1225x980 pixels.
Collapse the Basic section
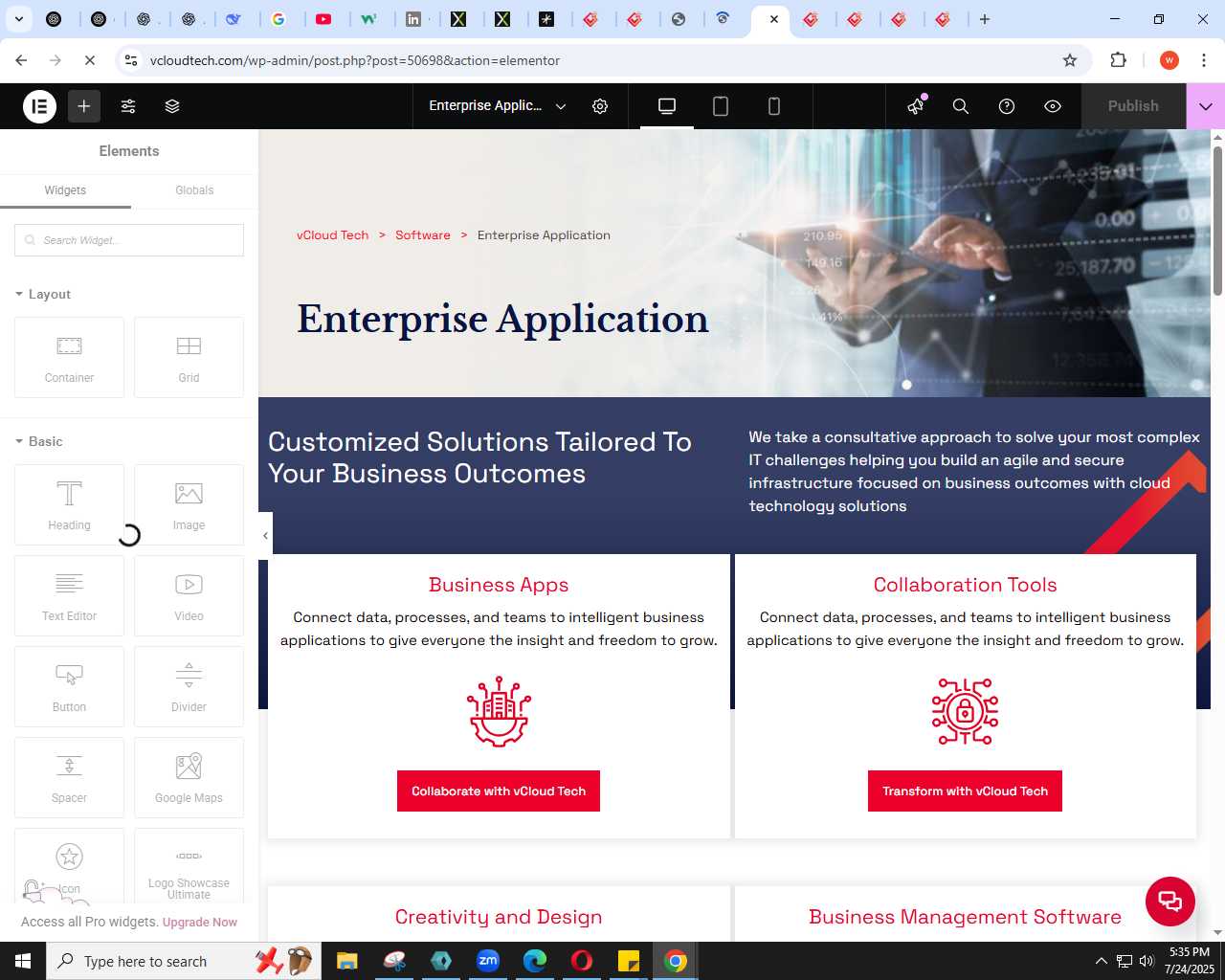click(39, 441)
